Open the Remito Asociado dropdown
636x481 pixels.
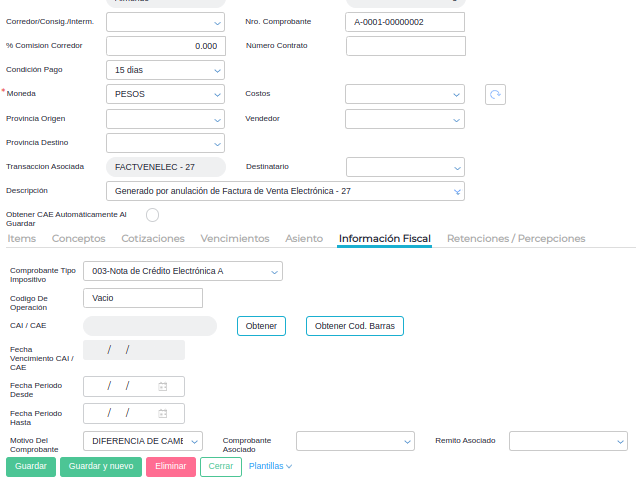point(568,441)
